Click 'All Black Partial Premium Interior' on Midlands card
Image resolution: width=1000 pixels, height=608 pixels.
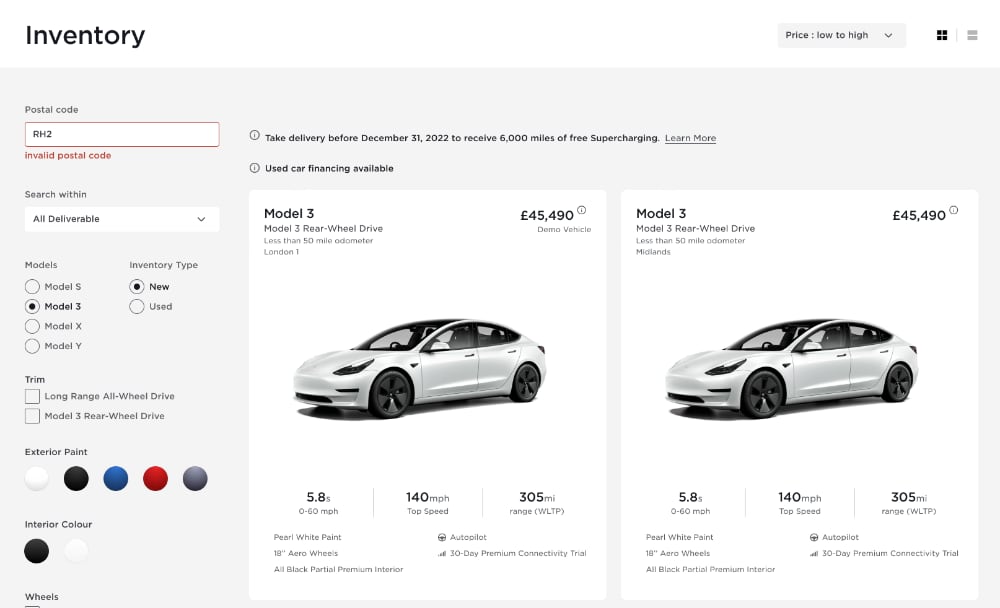click(710, 569)
